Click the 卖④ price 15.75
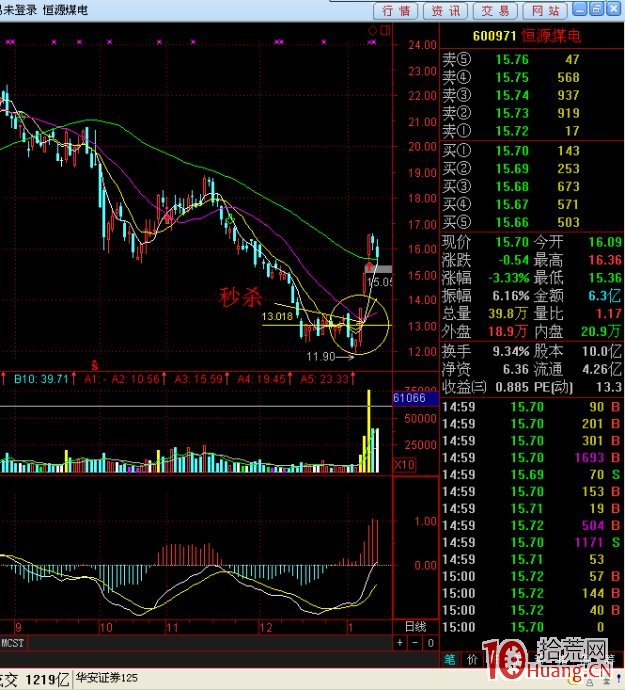Screen dimensions: 625x690 [512, 77]
